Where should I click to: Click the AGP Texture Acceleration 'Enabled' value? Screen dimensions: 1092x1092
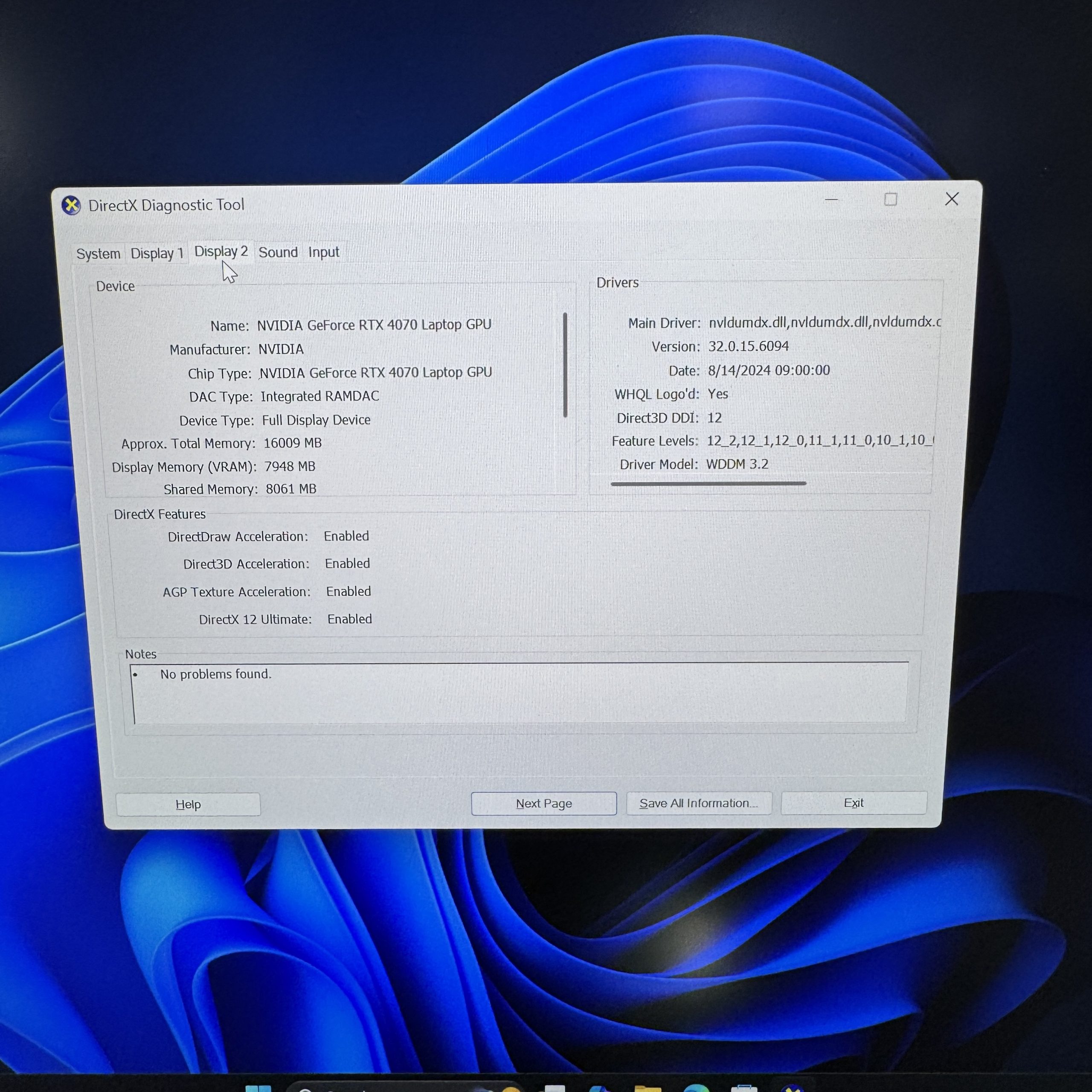(349, 591)
